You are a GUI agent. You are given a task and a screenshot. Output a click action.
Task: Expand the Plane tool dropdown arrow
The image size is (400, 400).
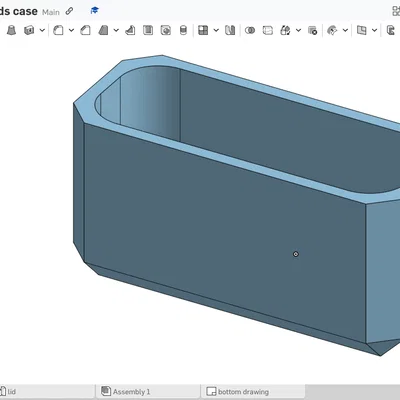pyautogui.click(x=374, y=30)
